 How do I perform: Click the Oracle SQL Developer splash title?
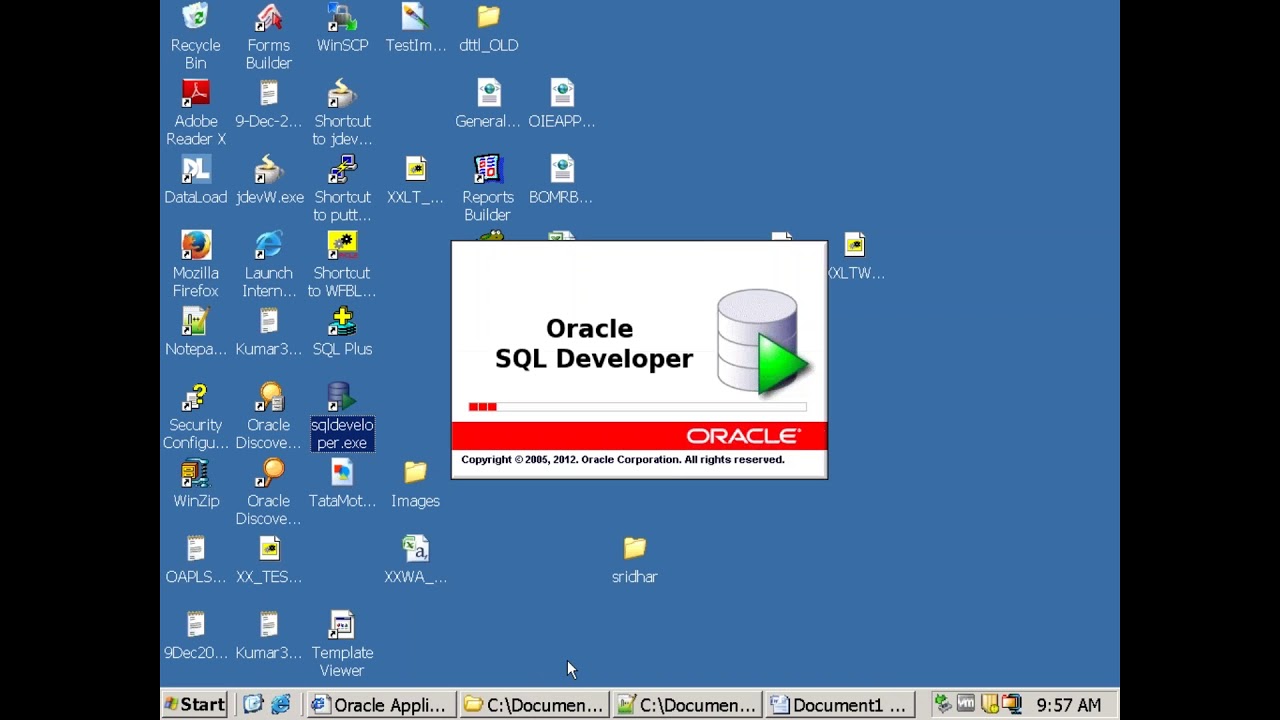click(x=594, y=344)
